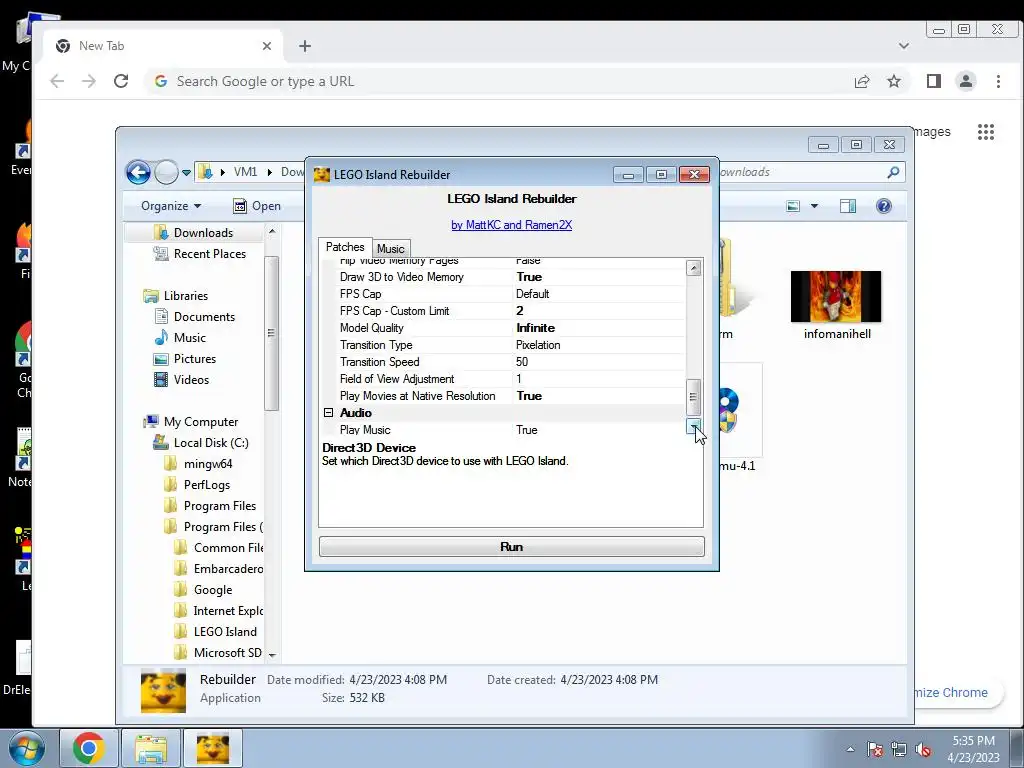Click the property grid scroll down arrow
This screenshot has width=1024, height=768.
693,427
